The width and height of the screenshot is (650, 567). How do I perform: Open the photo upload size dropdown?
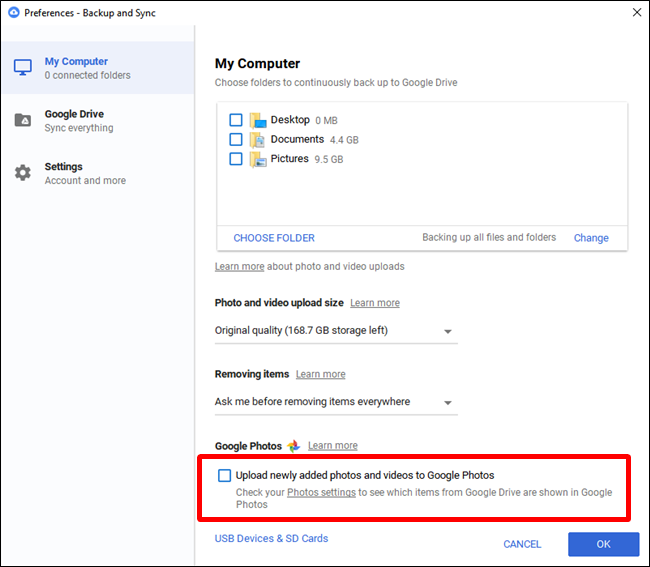[x=335, y=331]
